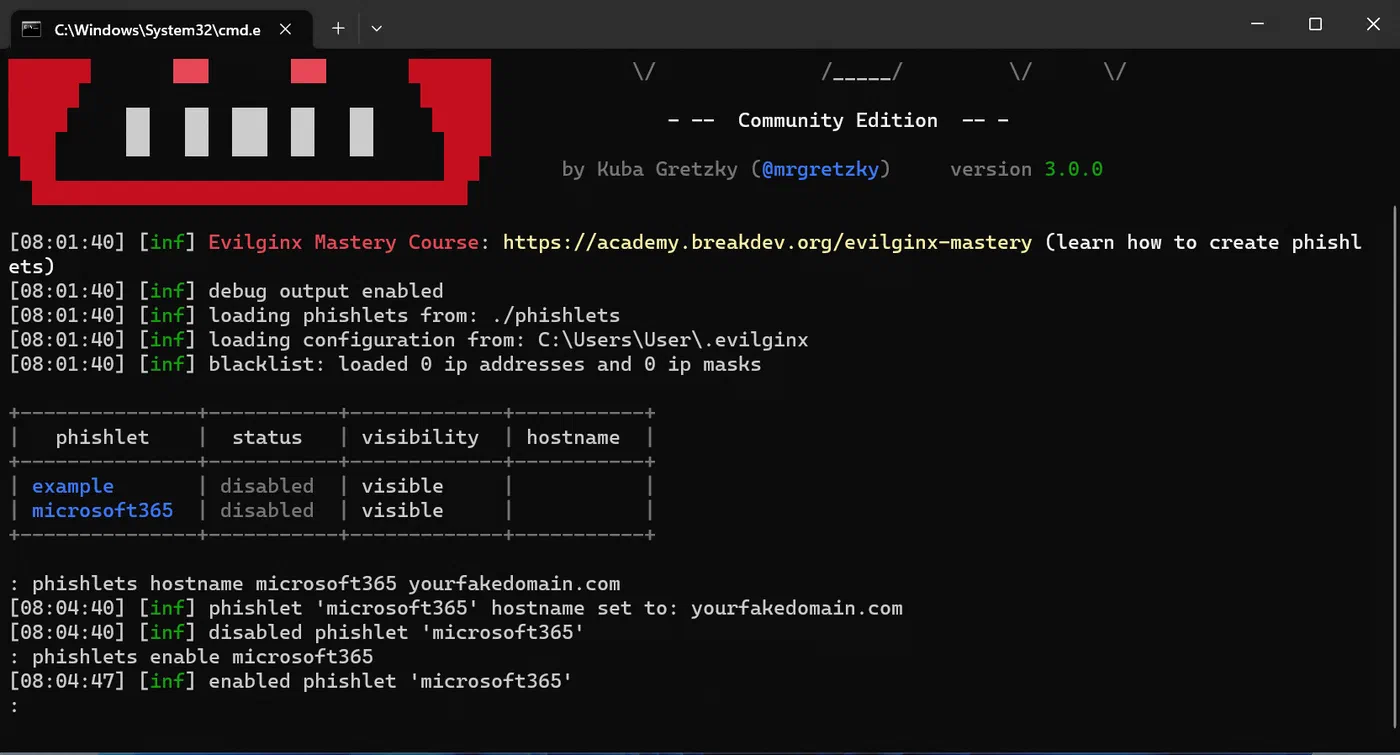The image size is (1400, 755).
Task: Click the [08:04:47] timestamp
Action: (x=67, y=681)
